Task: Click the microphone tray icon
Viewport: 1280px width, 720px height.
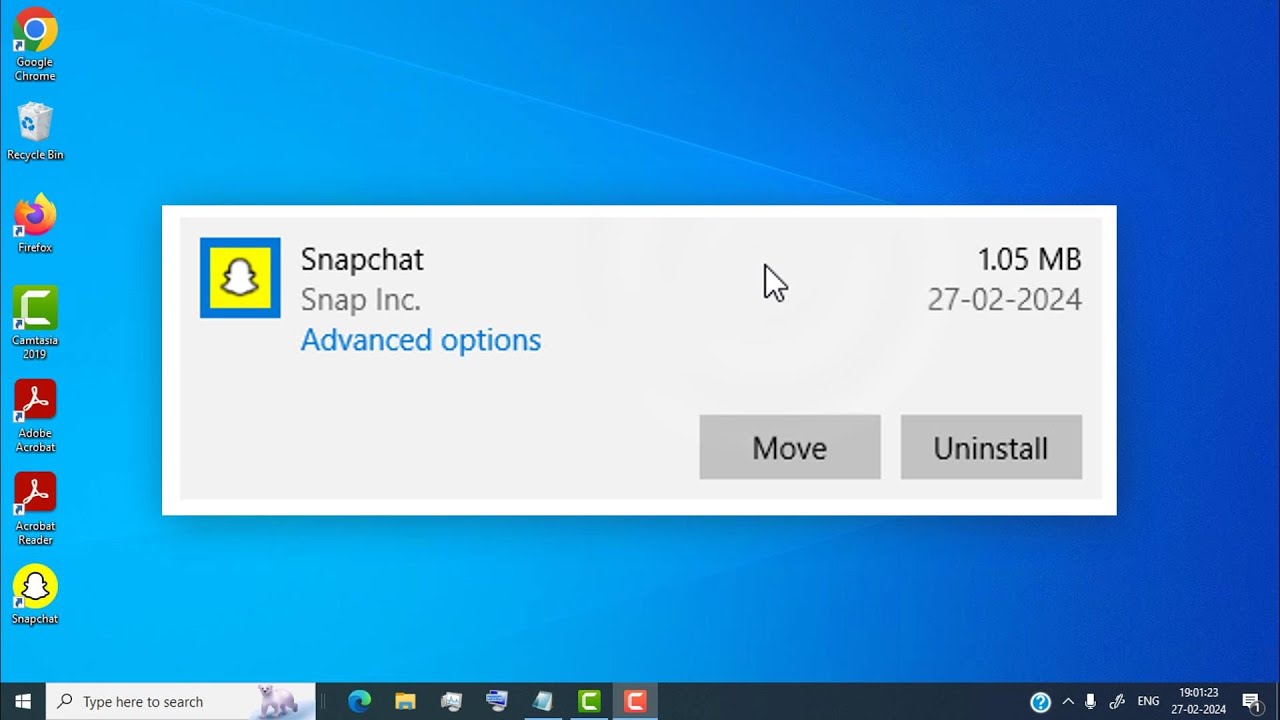Action: 1091,702
